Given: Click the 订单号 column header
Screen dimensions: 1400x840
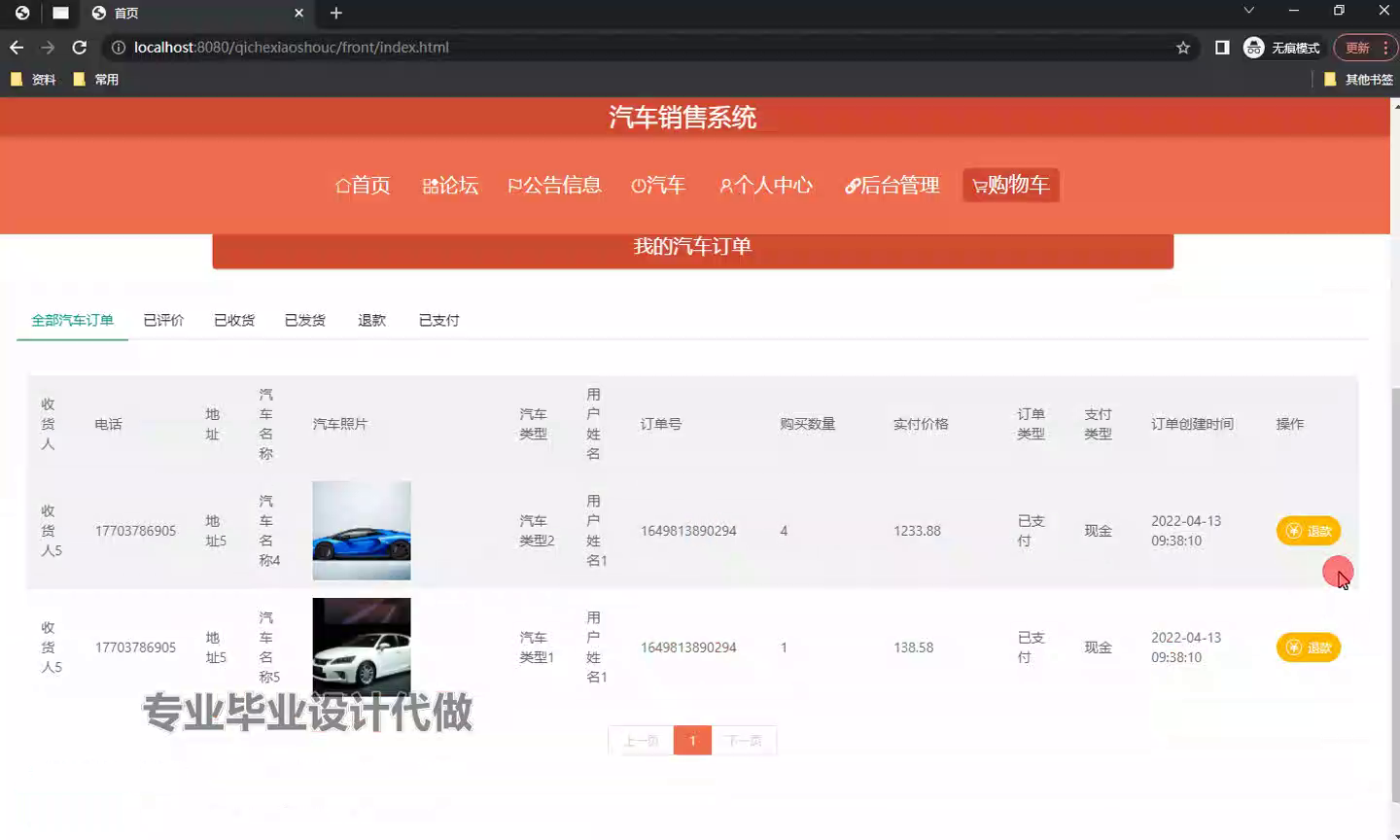Looking at the screenshot, I should 661,424.
